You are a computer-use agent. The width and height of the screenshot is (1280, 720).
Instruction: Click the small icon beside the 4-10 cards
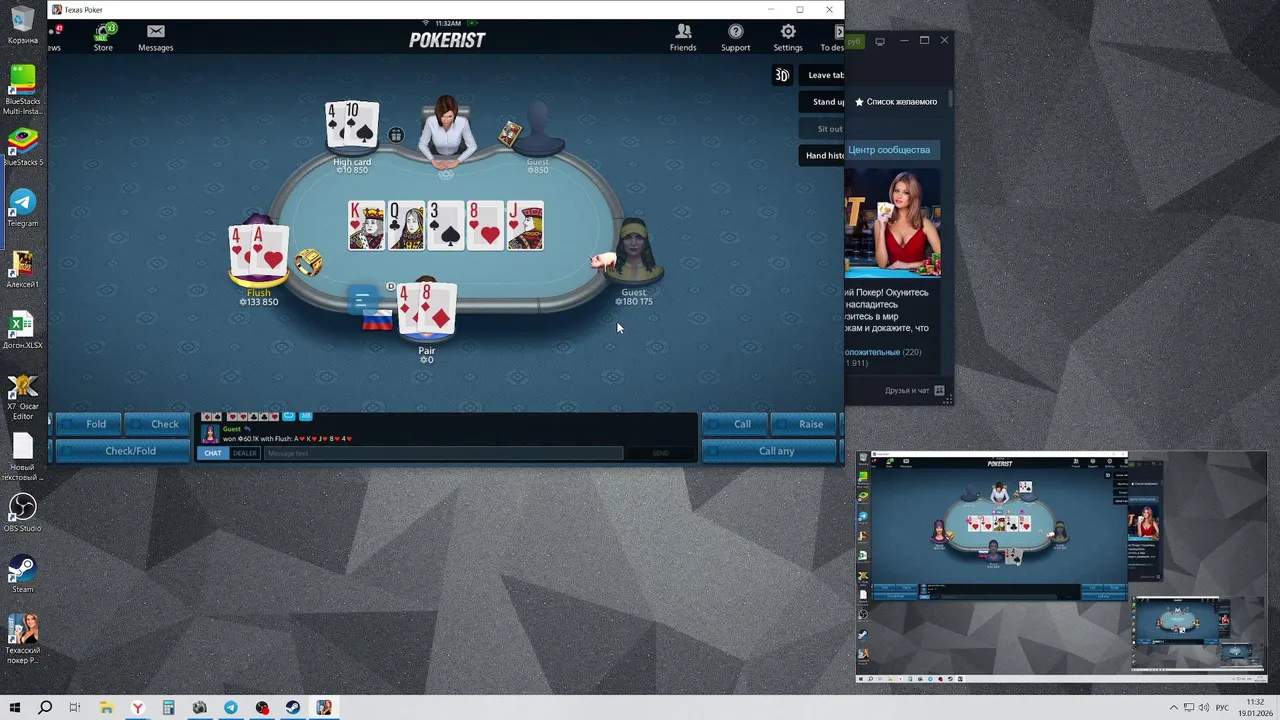[x=396, y=135]
